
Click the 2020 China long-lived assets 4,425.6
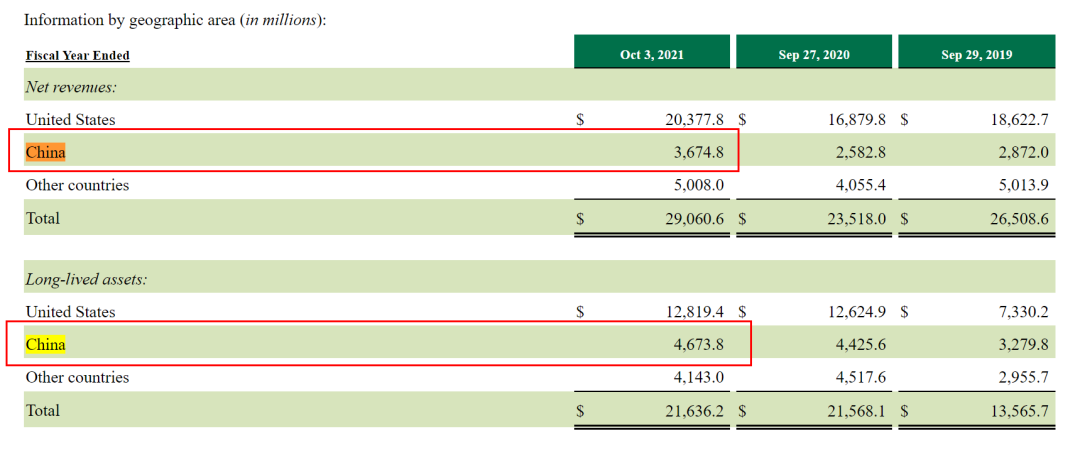(860, 344)
